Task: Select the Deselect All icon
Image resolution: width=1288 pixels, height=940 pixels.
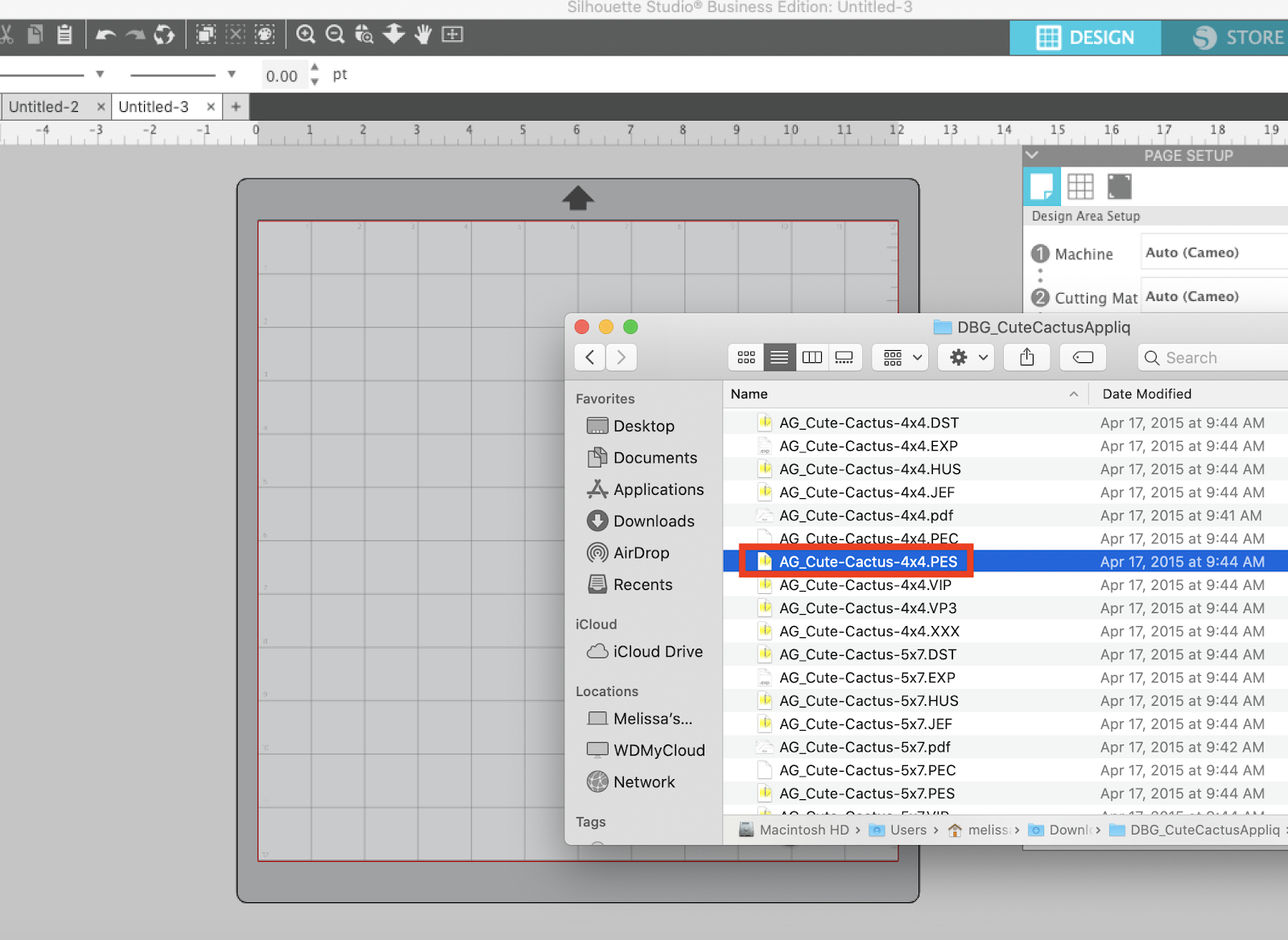Action: coord(234,35)
